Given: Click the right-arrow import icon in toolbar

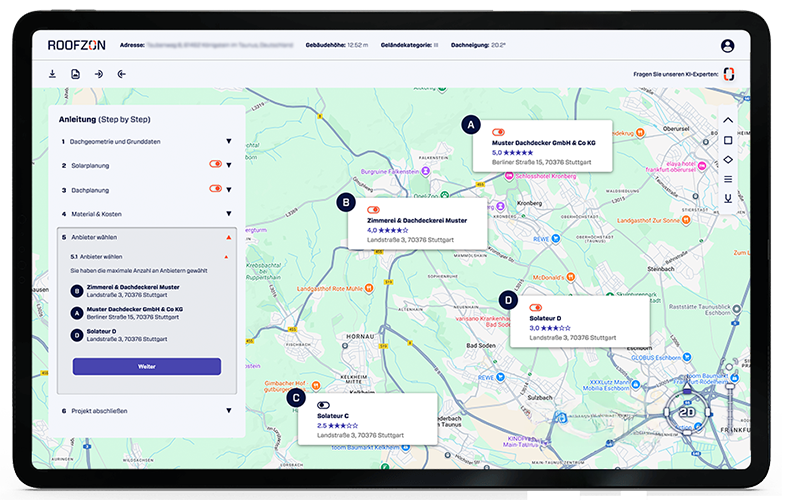Looking at the screenshot, I should pos(98,74).
